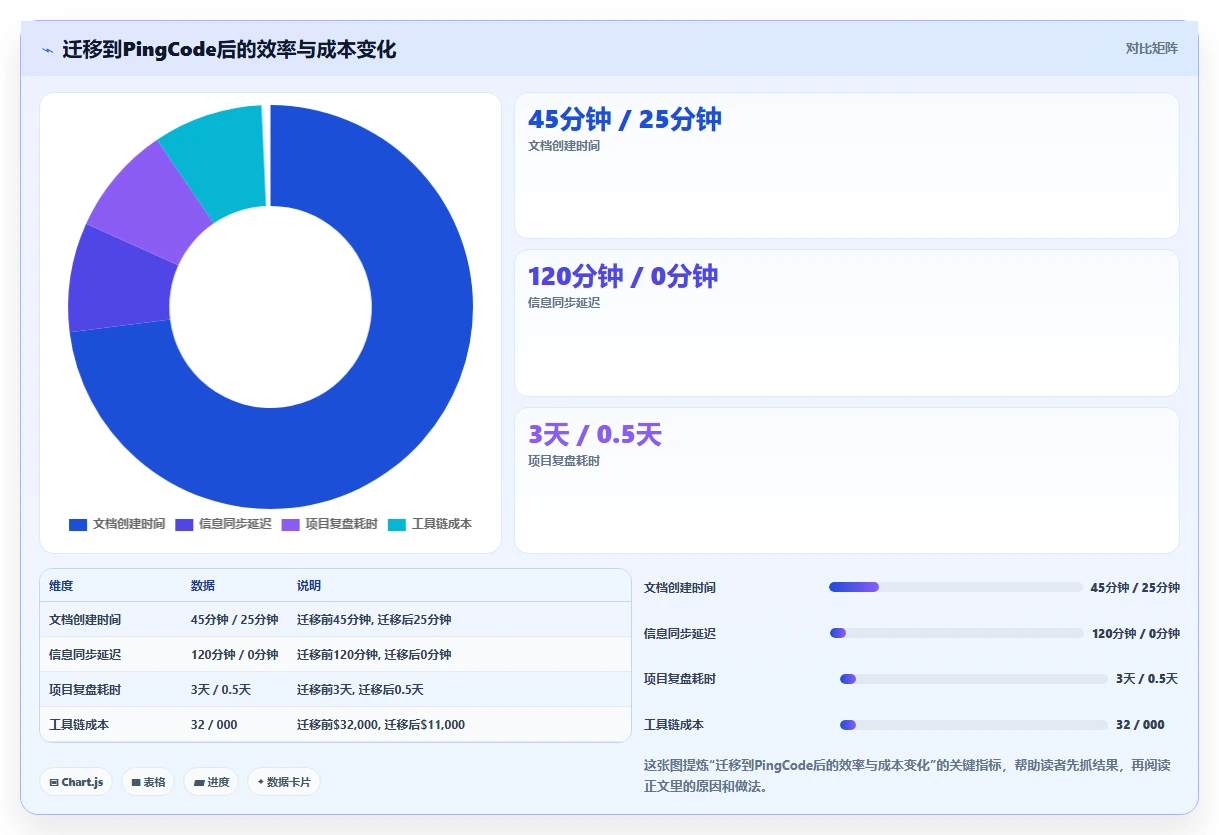This screenshot has height=835, width=1219.
Task: Click the title 迁移到PingCode后的效率与成本变化
Action: (x=229, y=50)
